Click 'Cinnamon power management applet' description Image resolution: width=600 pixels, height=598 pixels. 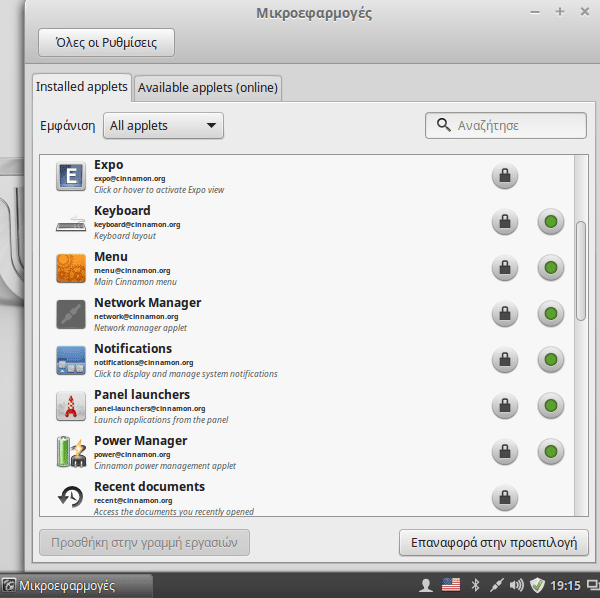pyautogui.click(x=165, y=466)
